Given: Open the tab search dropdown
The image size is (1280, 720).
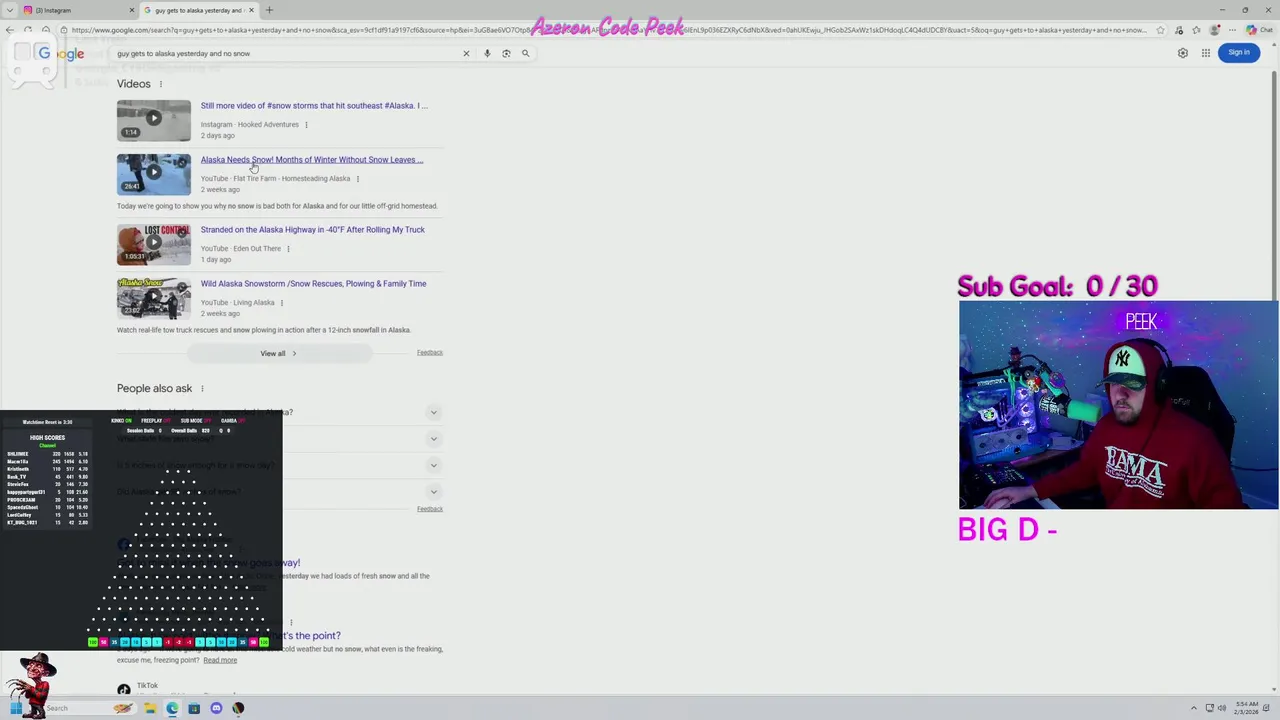Looking at the screenshot, I should [x=9, y=10].
